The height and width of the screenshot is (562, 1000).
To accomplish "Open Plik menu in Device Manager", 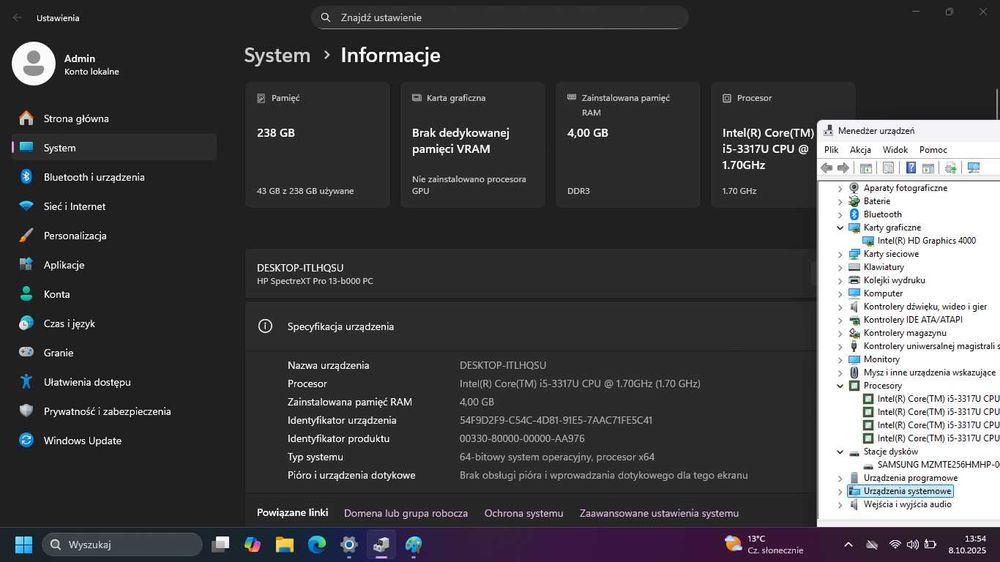I will click(x=831, y=150).
